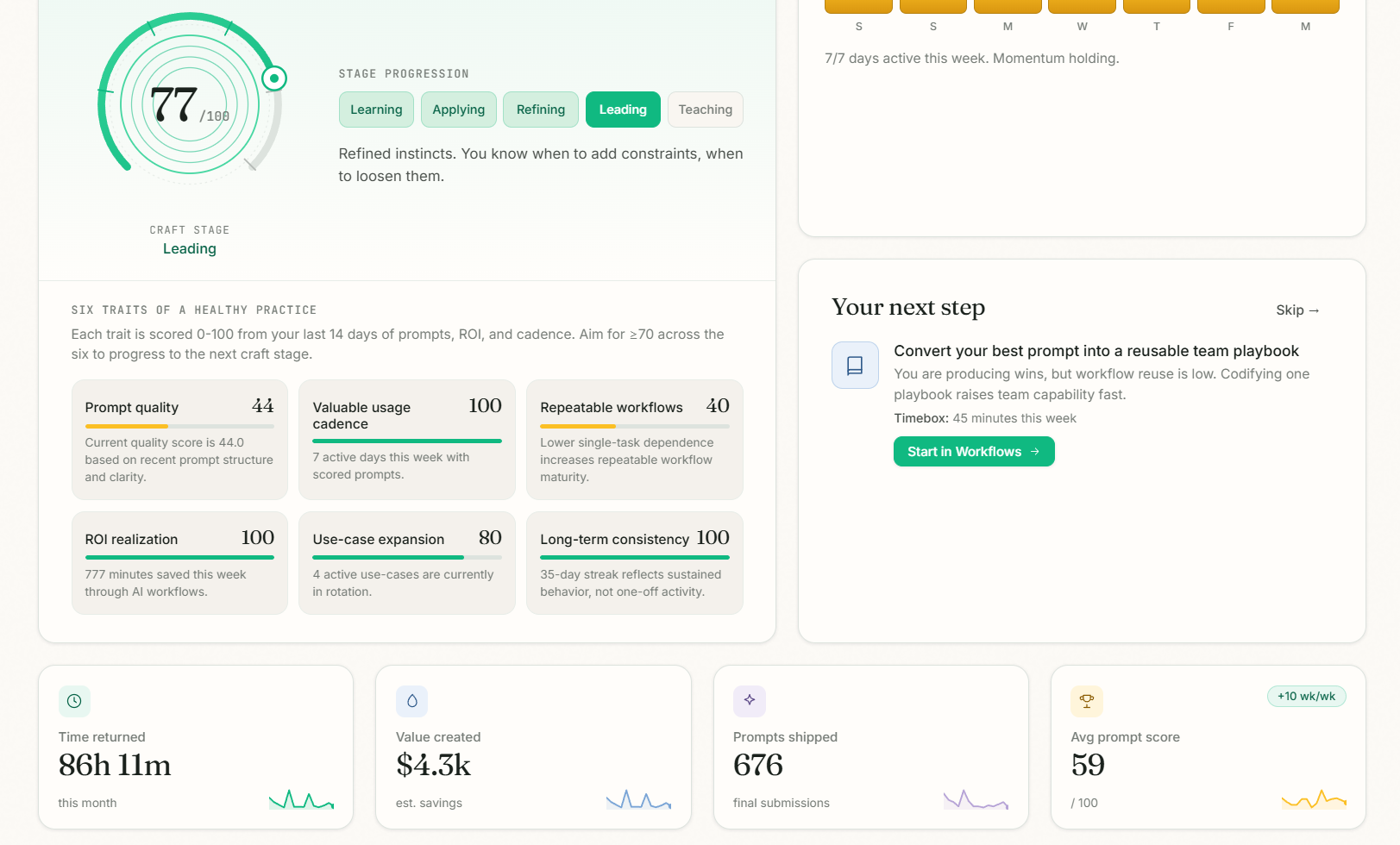Click the droplet icon above Value created
Viewport: 1400px width, 845px height.
point(411,701)
